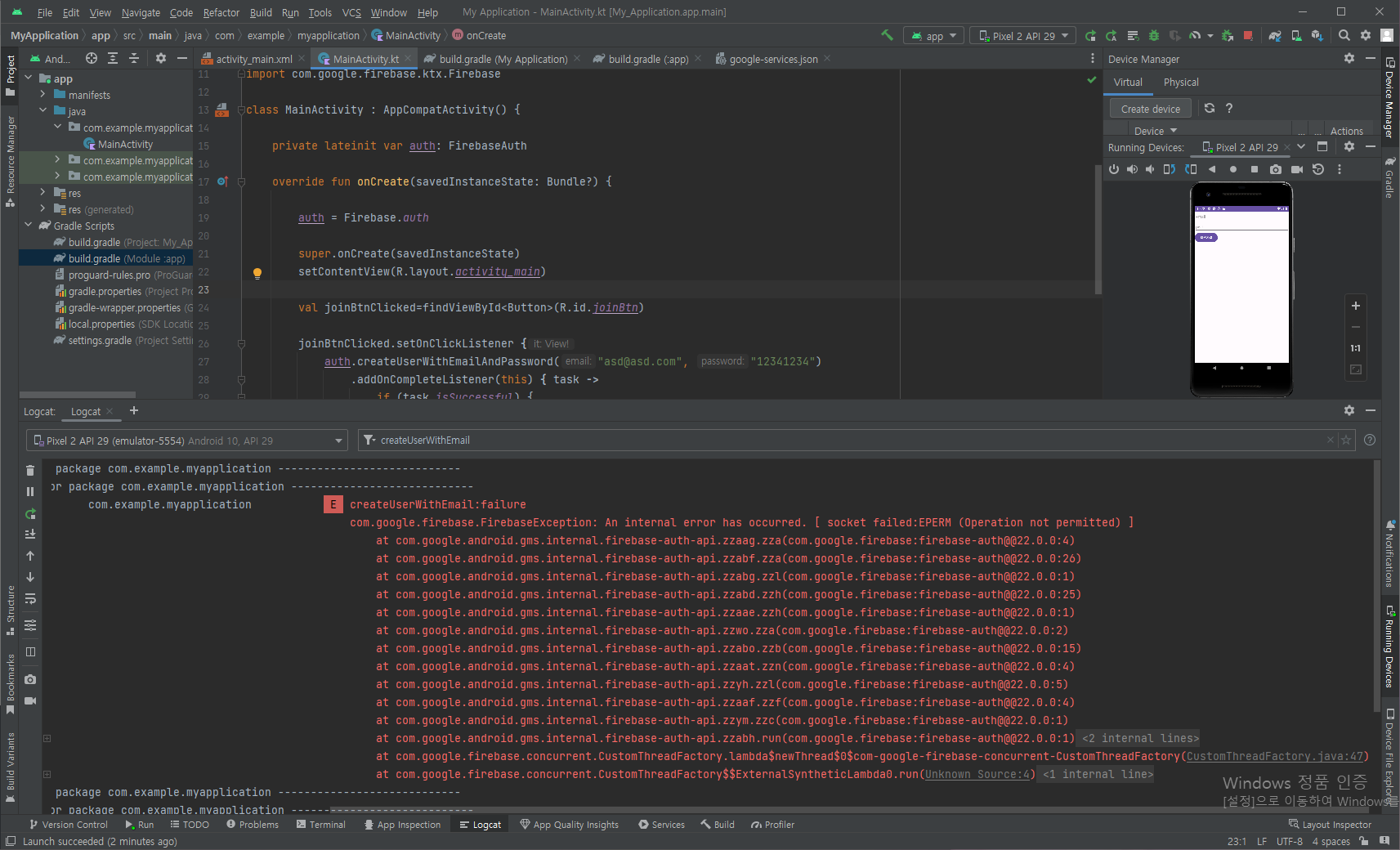
Task: Clear logcat with the trash icon
Action: [x=30, y=470]
